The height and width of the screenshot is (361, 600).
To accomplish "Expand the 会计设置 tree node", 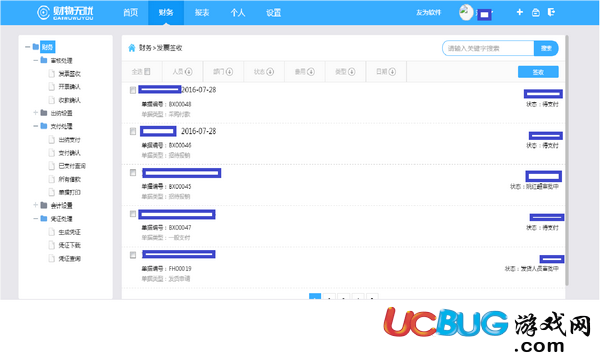I will point(36,205).
